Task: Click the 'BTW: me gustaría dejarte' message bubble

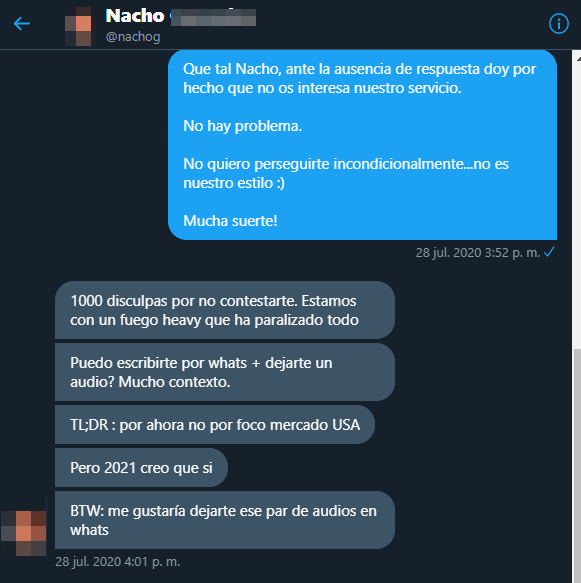Action: (225, 520)
